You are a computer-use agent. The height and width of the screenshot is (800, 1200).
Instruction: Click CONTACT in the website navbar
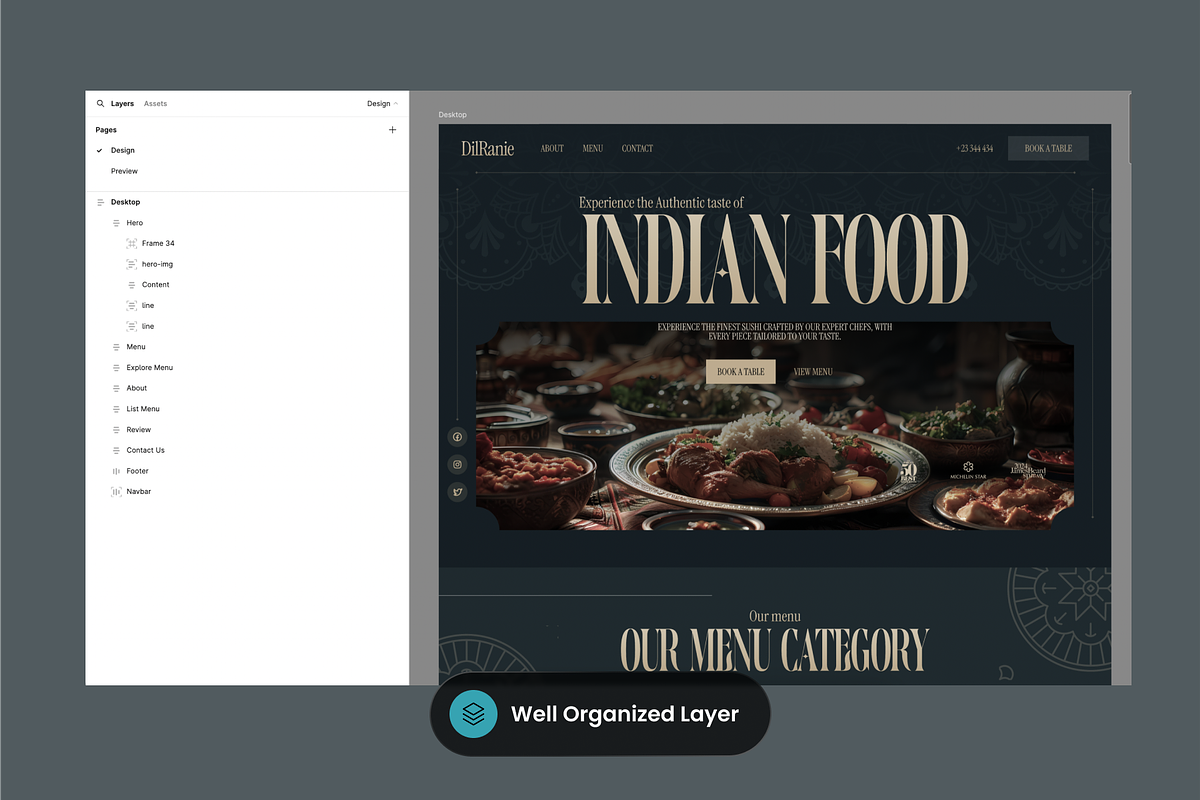click(637, 148)
